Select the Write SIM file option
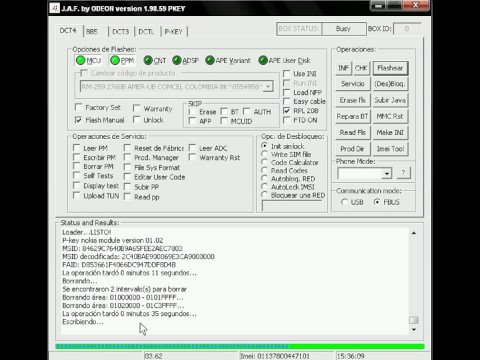480x360 pixels. click(265, 154)
